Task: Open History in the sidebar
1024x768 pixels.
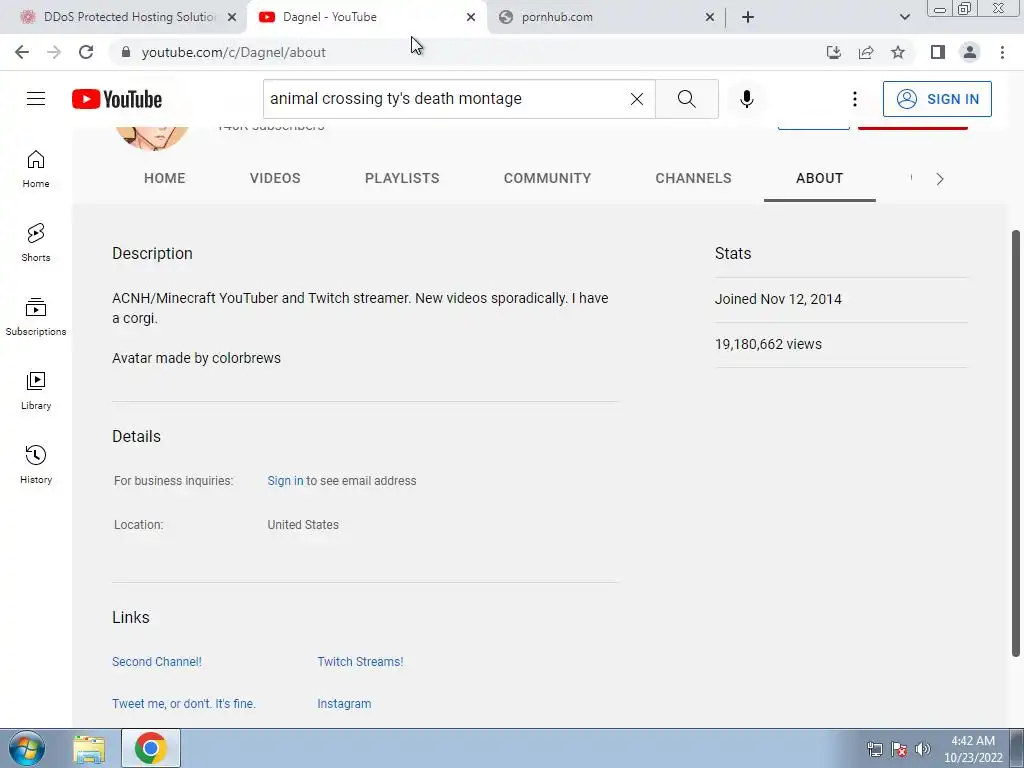Action: (36, 464)
